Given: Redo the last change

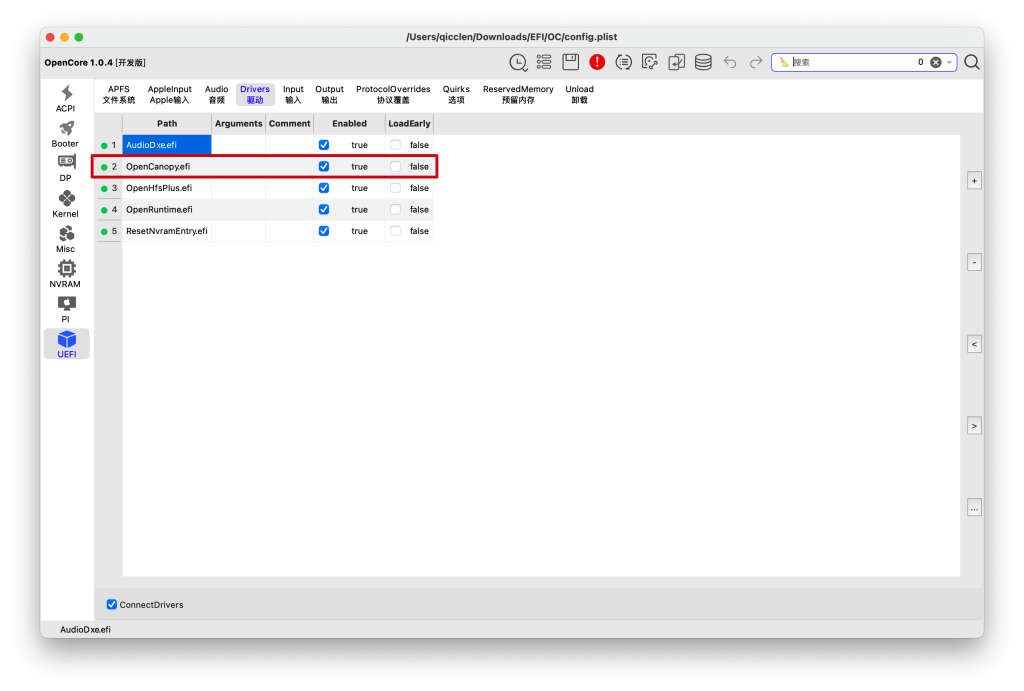Looking at the screenshot, I should click(756, 62).
